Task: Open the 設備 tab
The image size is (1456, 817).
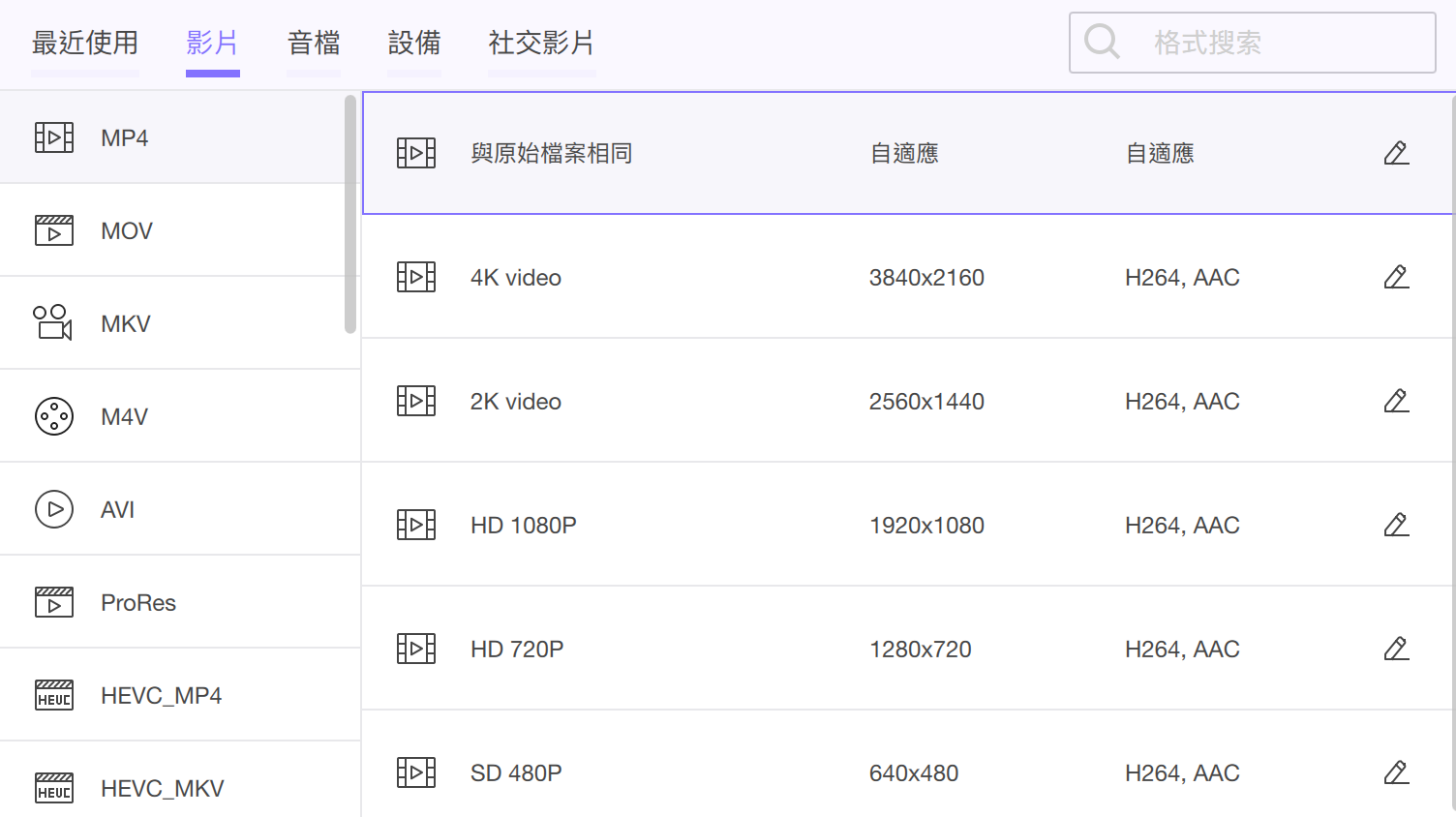Action: click(x=414, y=43)
